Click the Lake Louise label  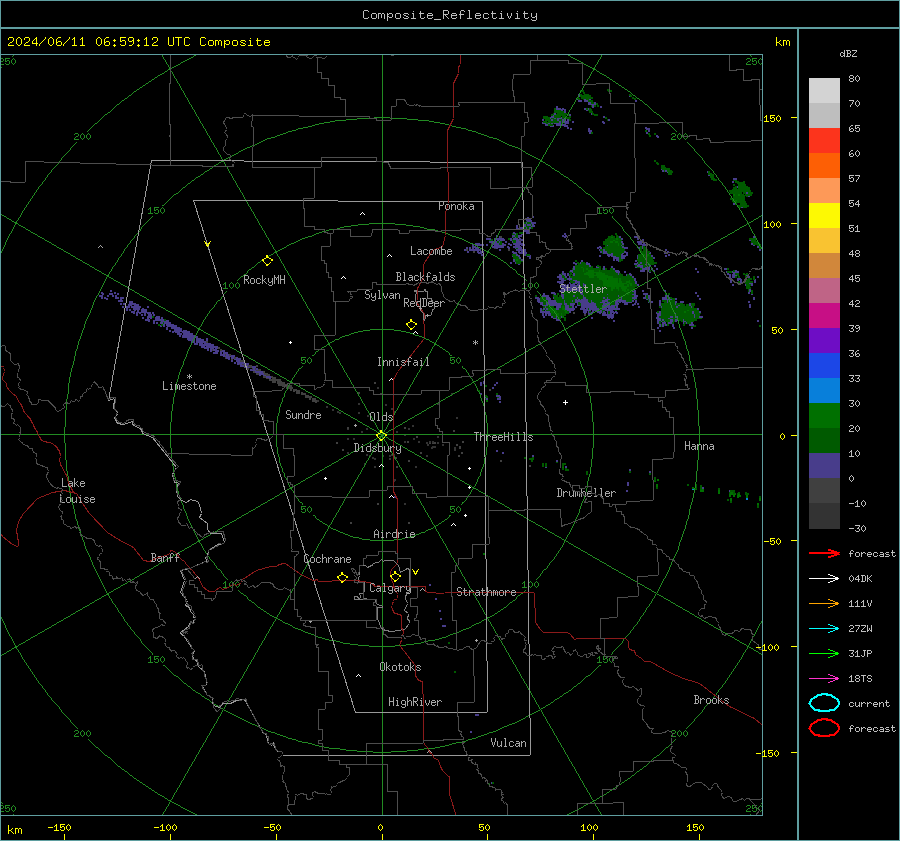click(x=77, y=491)
